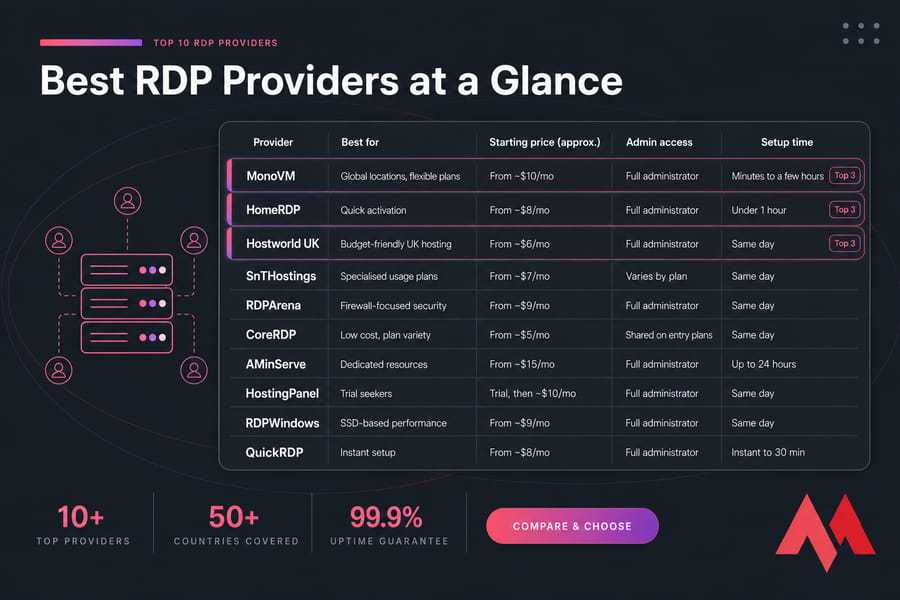The height and width of the screenshot is (600, 900).
Task: Click 'Dedicated resources' cell
Action: (384, 364)
